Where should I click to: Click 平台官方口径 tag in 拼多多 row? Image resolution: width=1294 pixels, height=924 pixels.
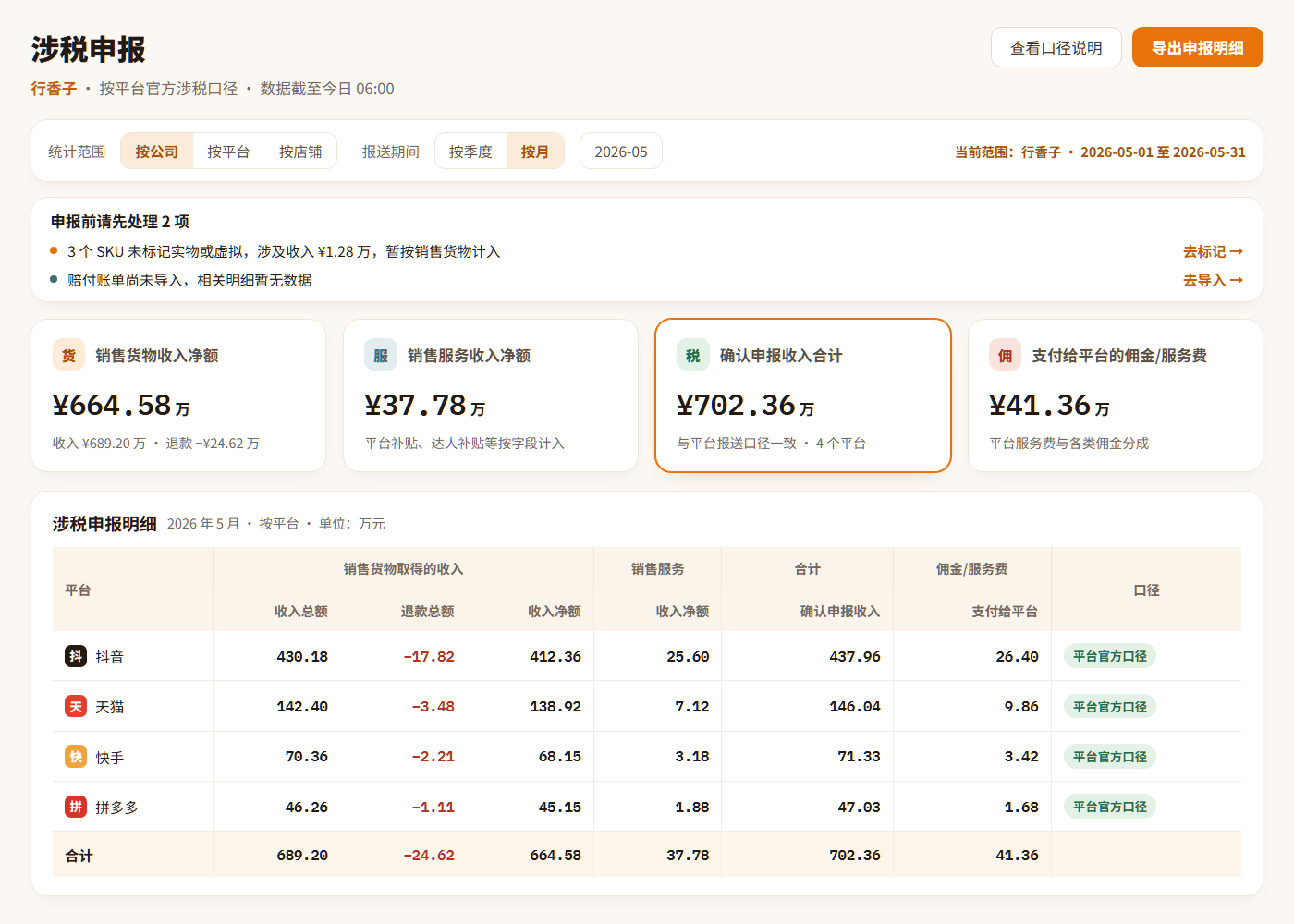tap(1110, 807)
